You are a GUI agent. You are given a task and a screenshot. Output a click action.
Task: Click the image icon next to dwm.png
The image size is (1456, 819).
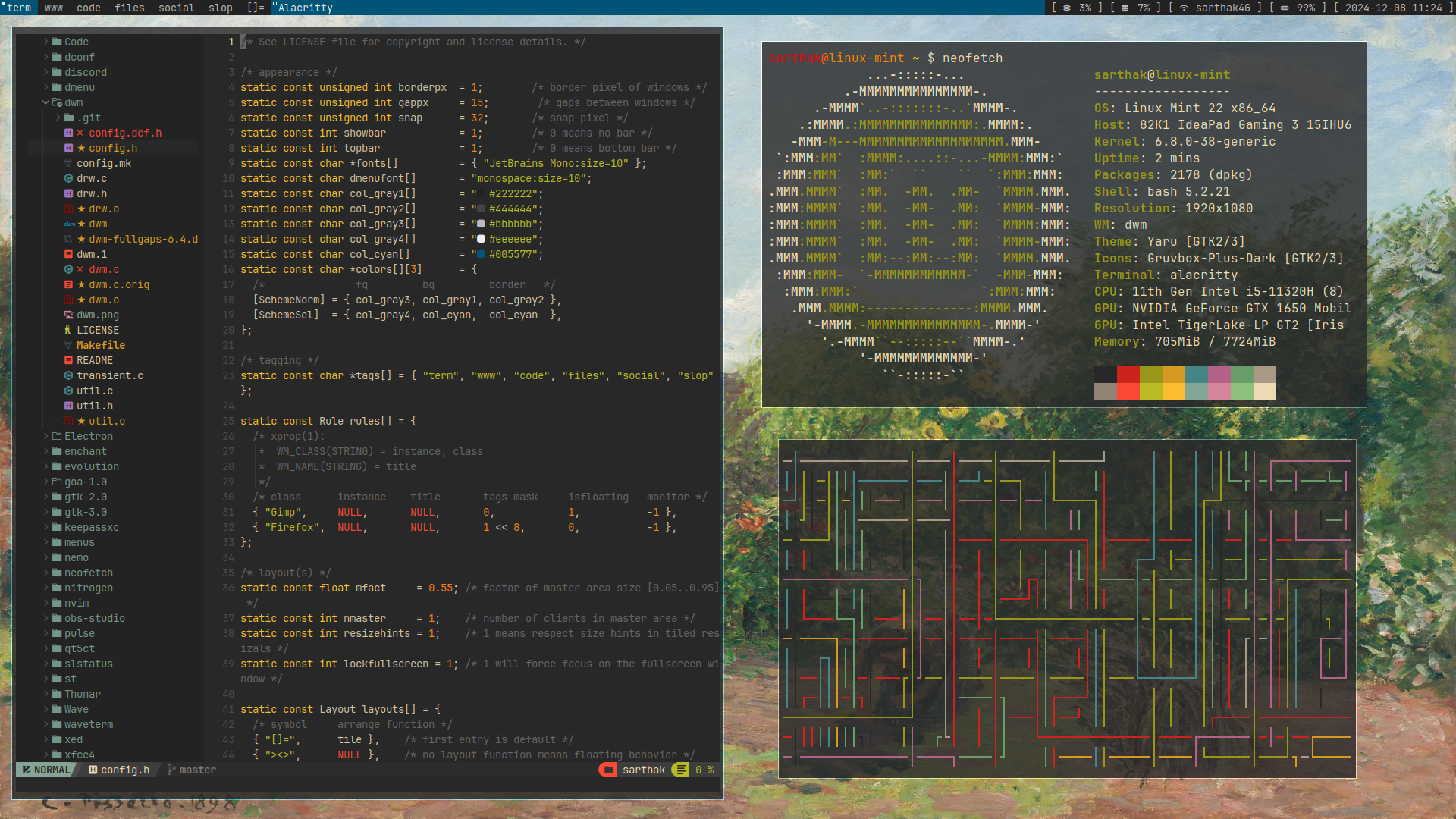coord(68,315)
